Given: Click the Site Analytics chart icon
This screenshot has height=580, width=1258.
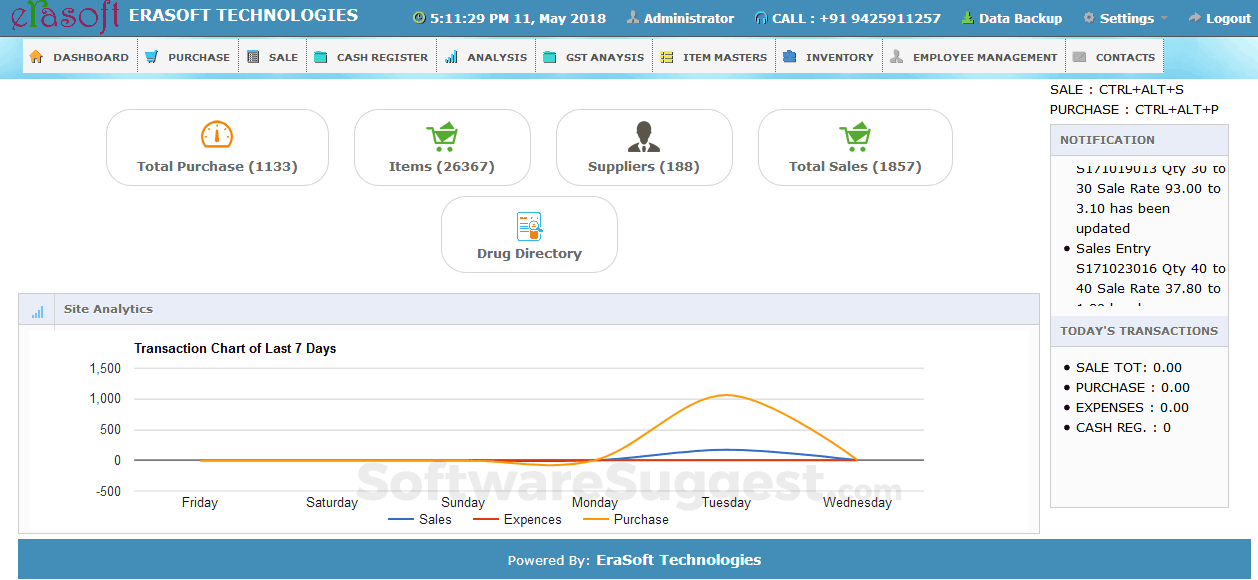Looking at the screenshot, I should coord(38,311).
